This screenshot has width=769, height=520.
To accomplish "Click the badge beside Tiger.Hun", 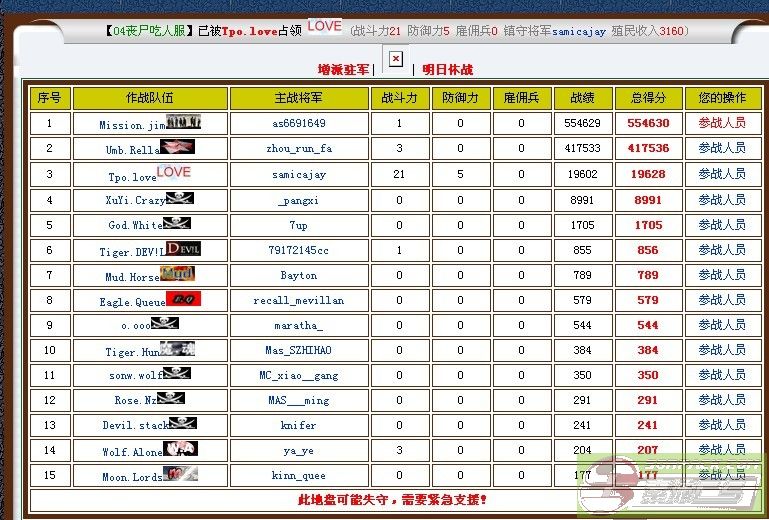I will 177,348.
